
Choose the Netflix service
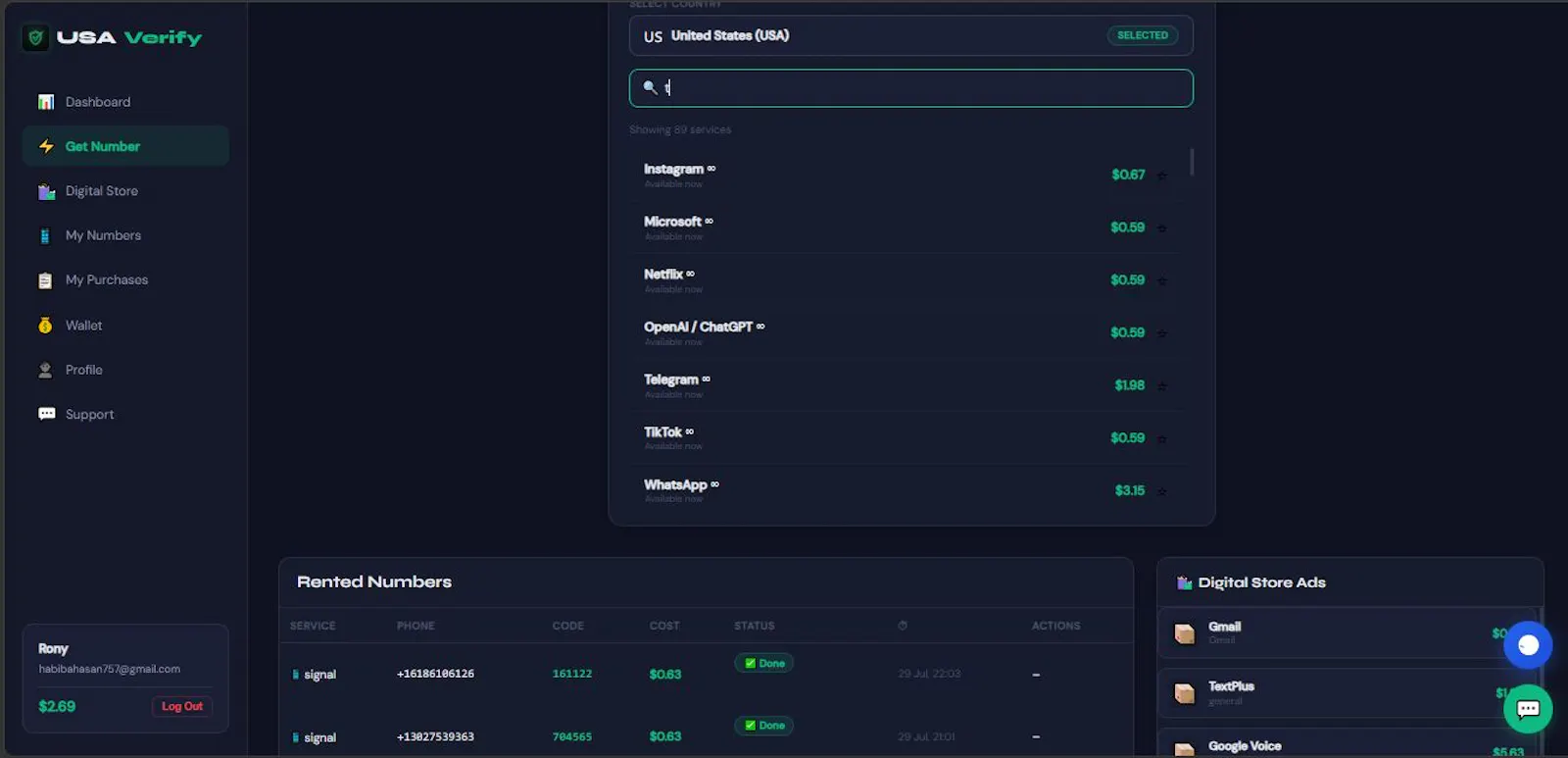906,280
